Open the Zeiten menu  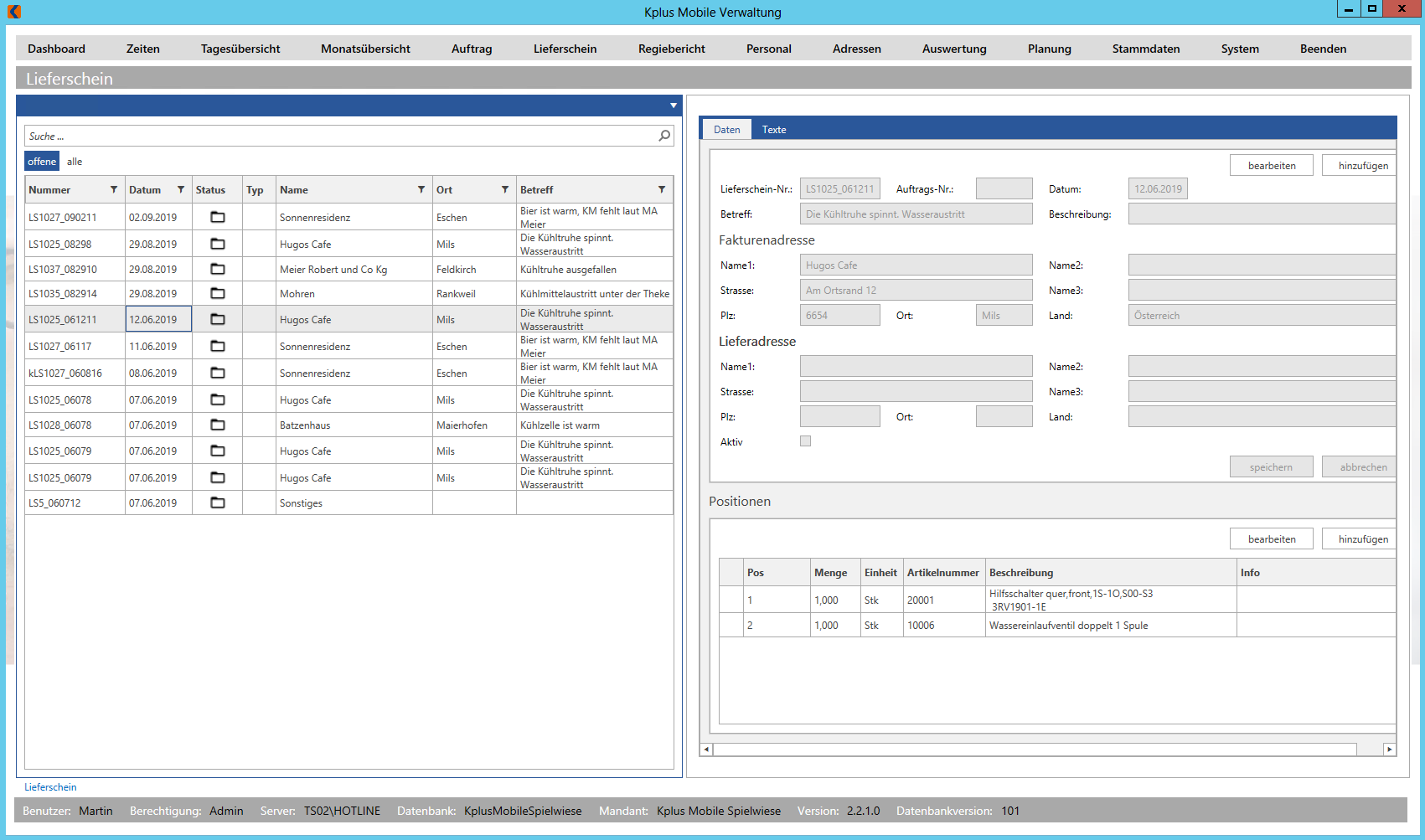[143, 49]
